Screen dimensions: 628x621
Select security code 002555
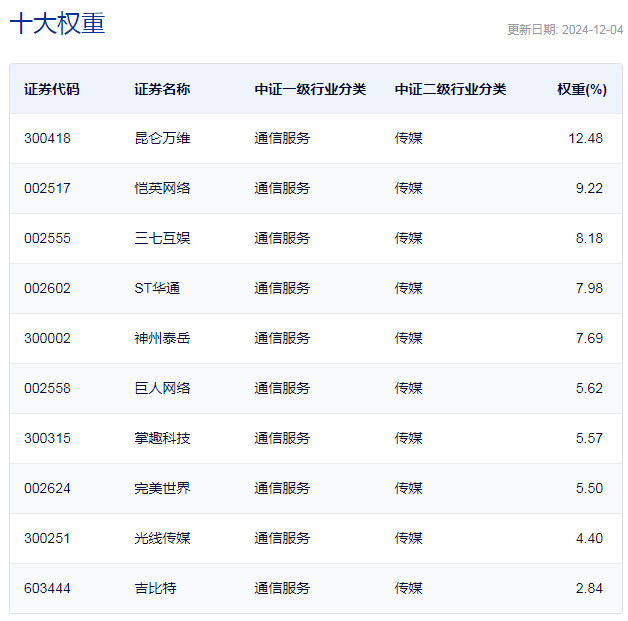click(47, 238)
